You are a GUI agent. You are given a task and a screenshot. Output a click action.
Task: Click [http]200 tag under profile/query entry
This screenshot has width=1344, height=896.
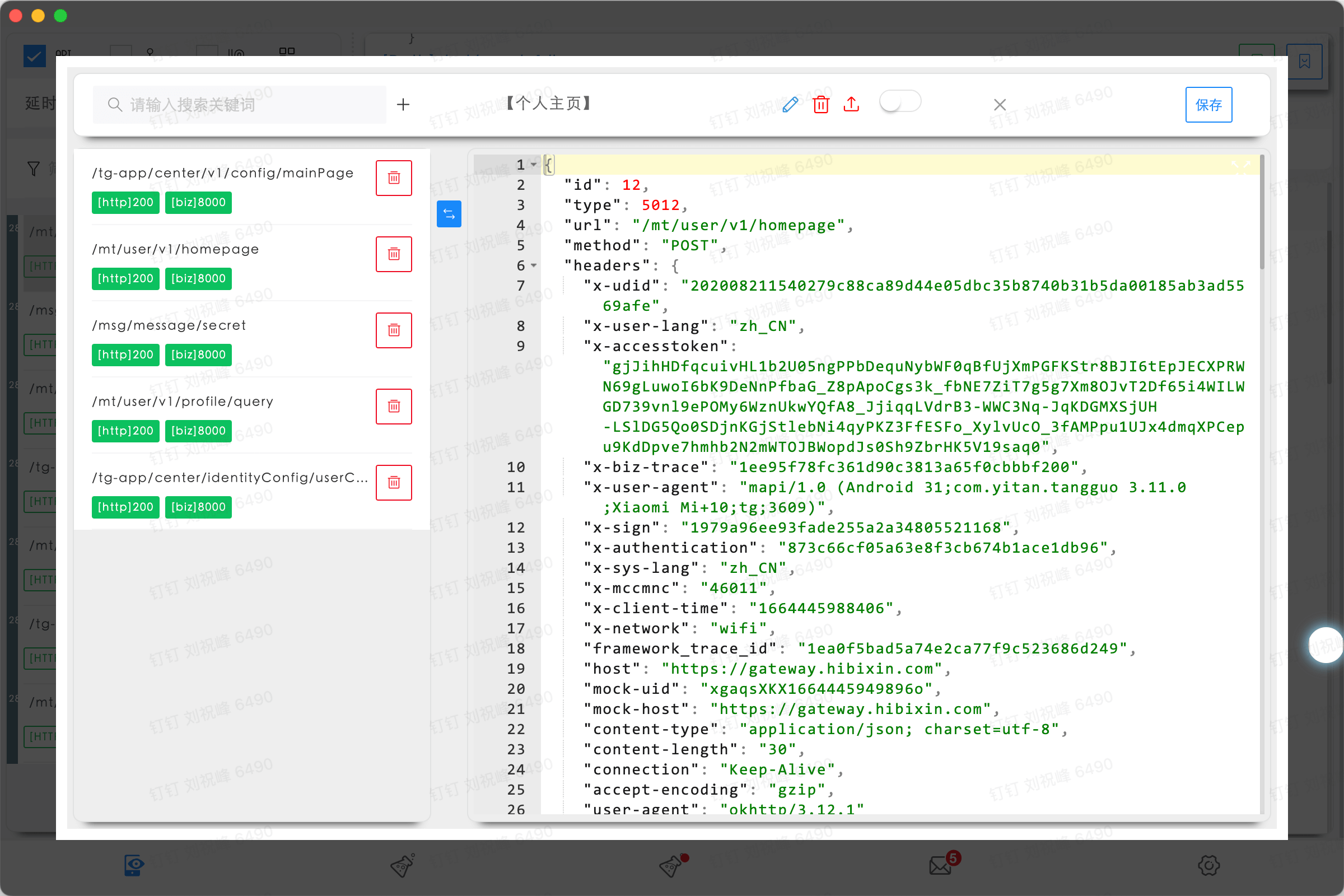[x=125, y=431]
